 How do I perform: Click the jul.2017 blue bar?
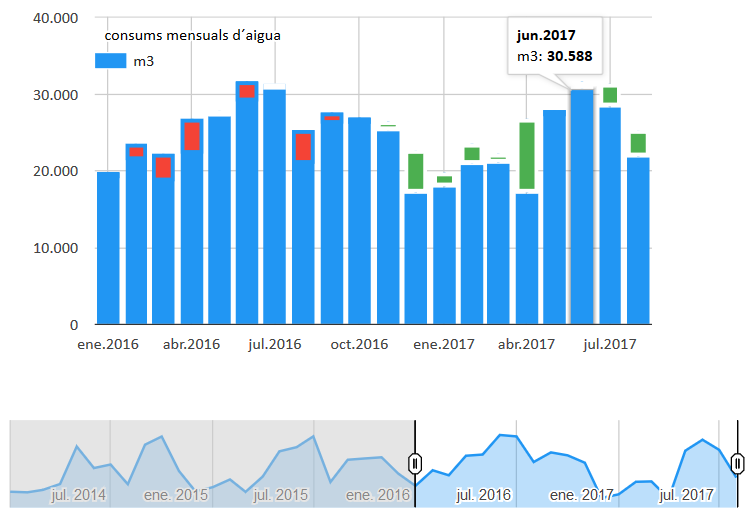point(610,216)
